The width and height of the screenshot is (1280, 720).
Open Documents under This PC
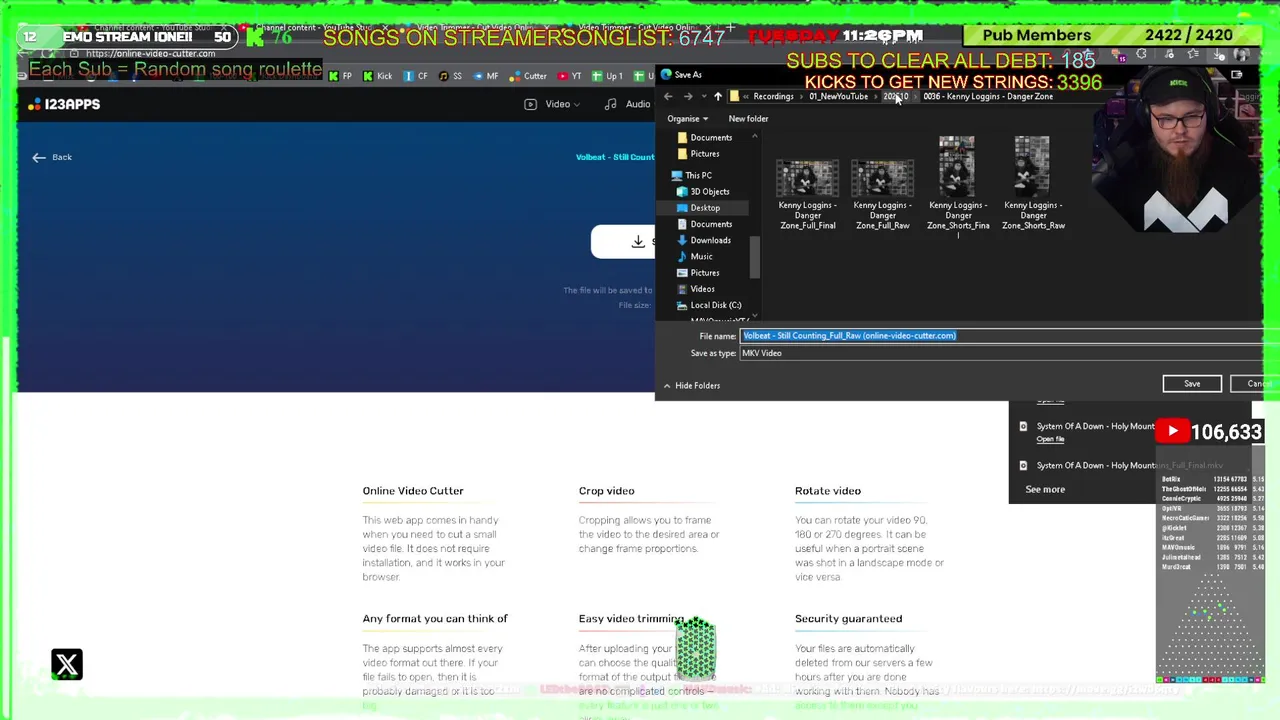point(704,224)
